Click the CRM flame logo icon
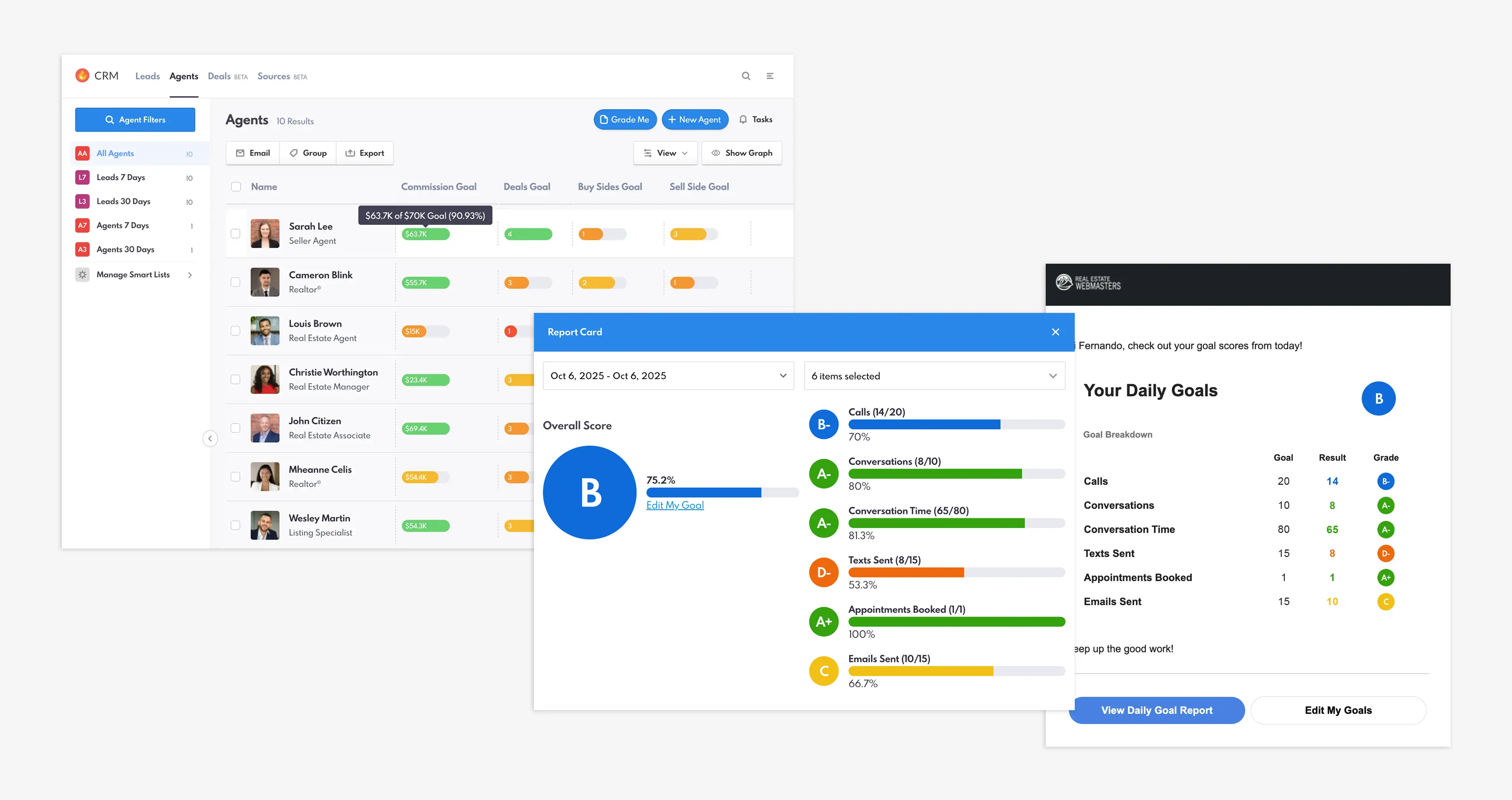Screen dimensions: 1512x800 [x=82, y=75]
